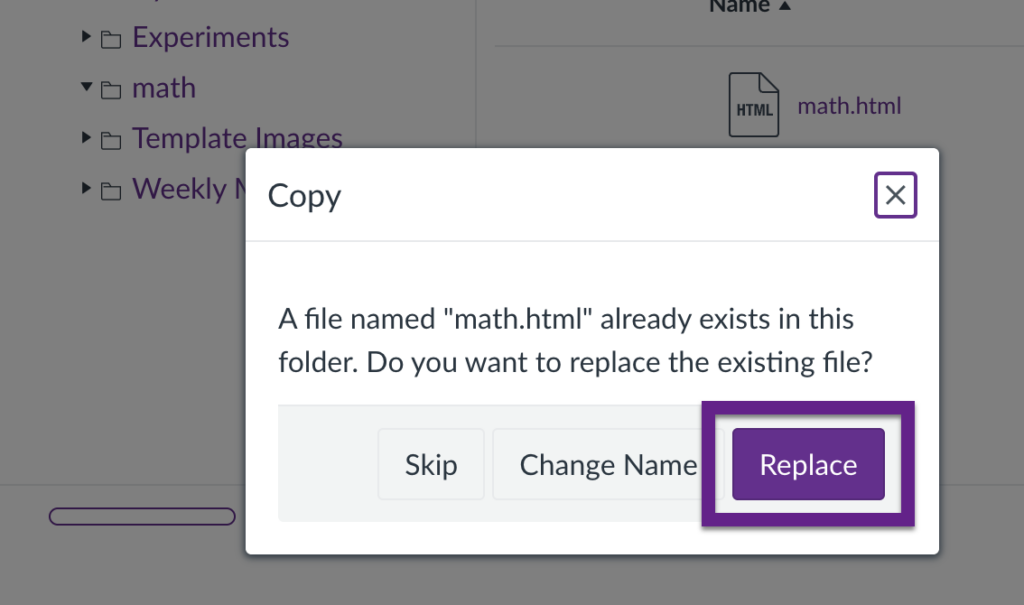Click the math folder icon
The width and height of the screenshot is (1024, 605).
coord(111,90)
